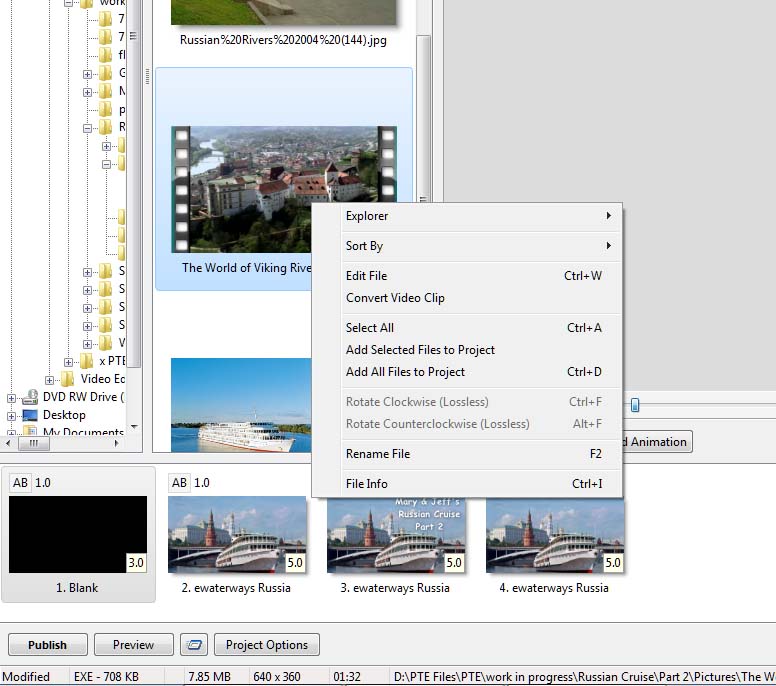Click the AB transition icon on Blank slide
Screen dimensions: 776x686
click(x=20, y=483)
